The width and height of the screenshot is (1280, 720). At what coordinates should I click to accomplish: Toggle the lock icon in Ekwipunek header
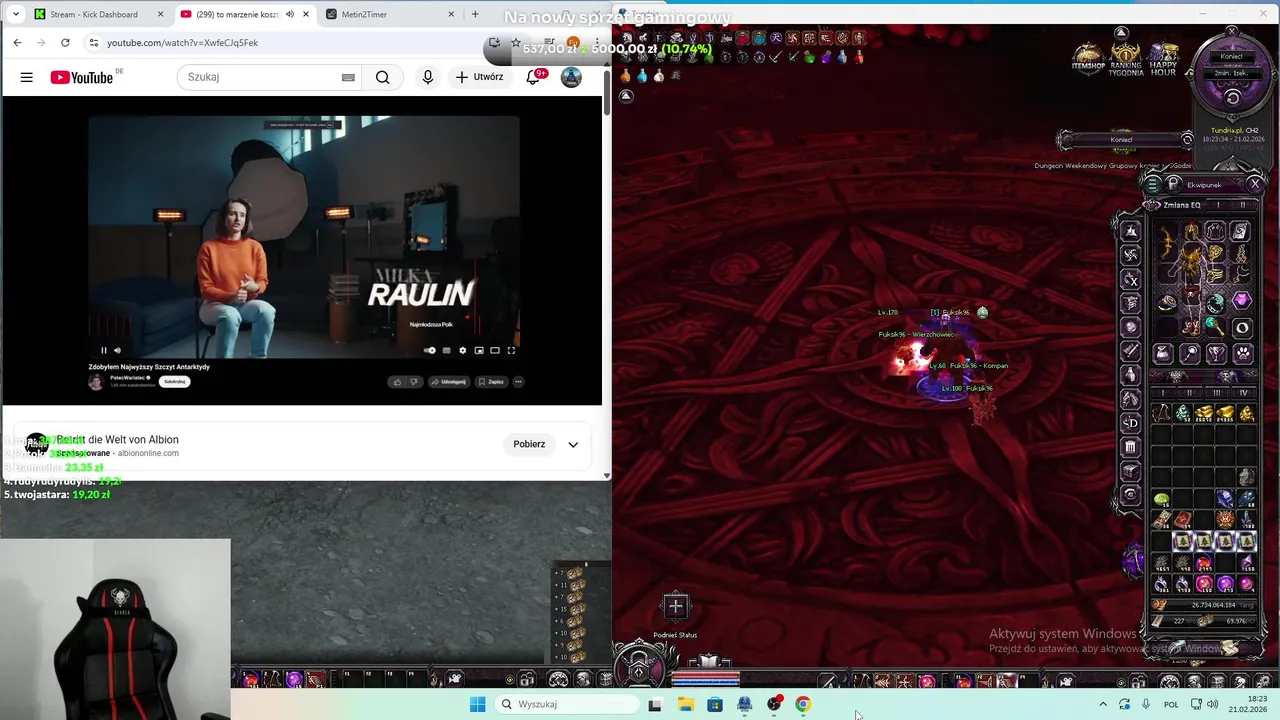[x=1173, y=184]
